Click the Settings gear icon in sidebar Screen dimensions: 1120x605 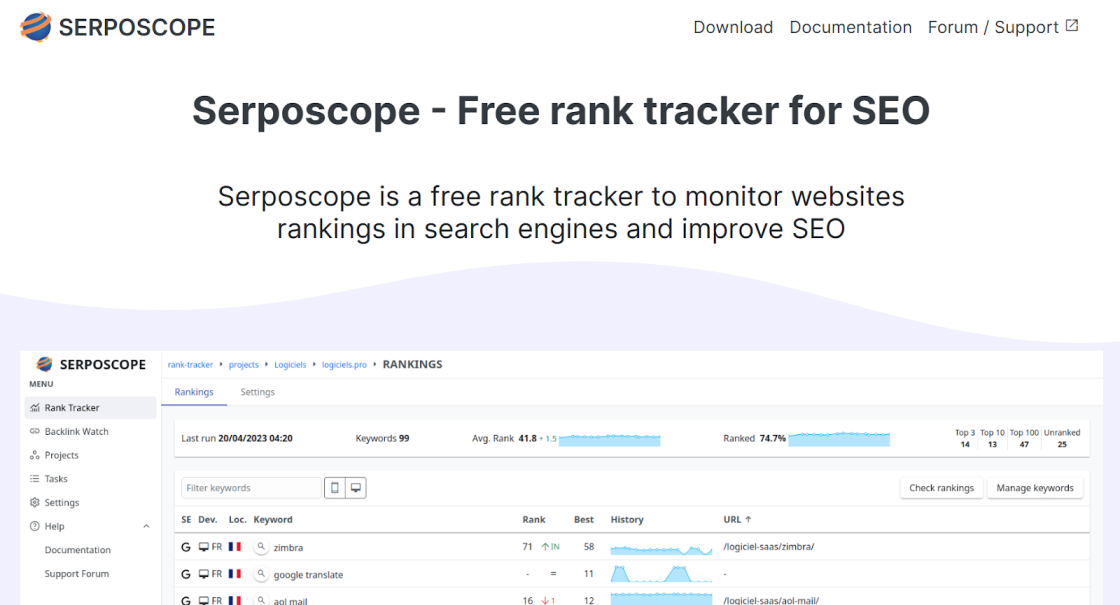point(35,503)
